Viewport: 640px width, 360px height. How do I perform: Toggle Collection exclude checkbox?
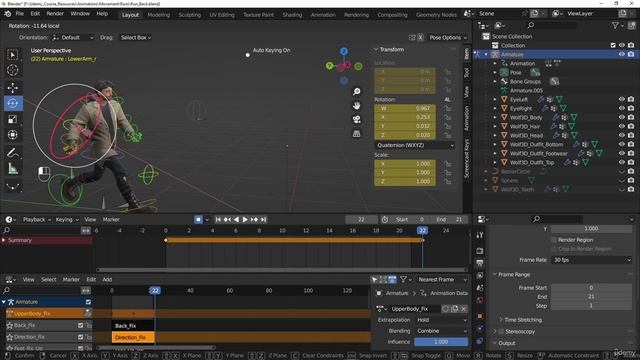click(x=613, y=45)
